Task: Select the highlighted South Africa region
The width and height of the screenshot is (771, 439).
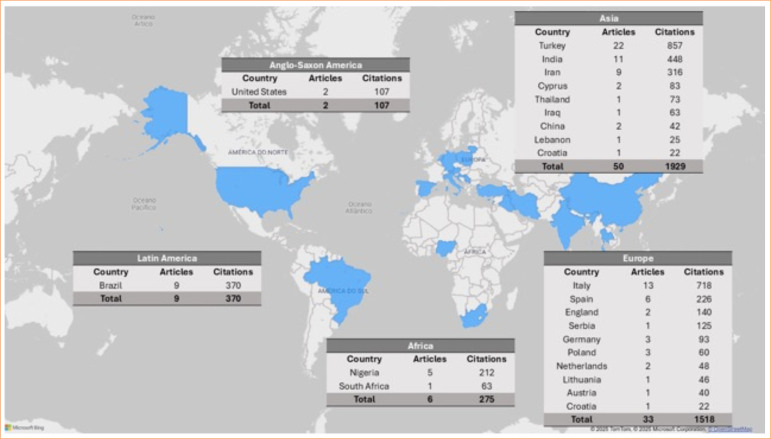Action: pos(474,317)
